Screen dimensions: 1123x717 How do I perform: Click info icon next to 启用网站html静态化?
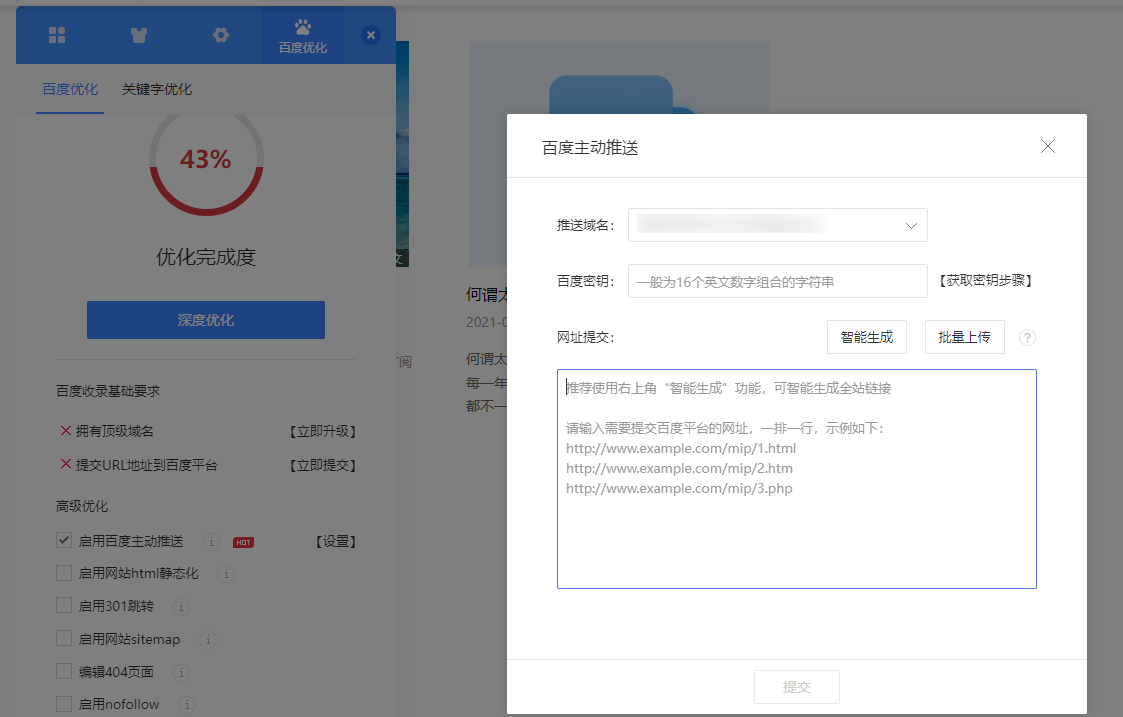click(226, 574)
